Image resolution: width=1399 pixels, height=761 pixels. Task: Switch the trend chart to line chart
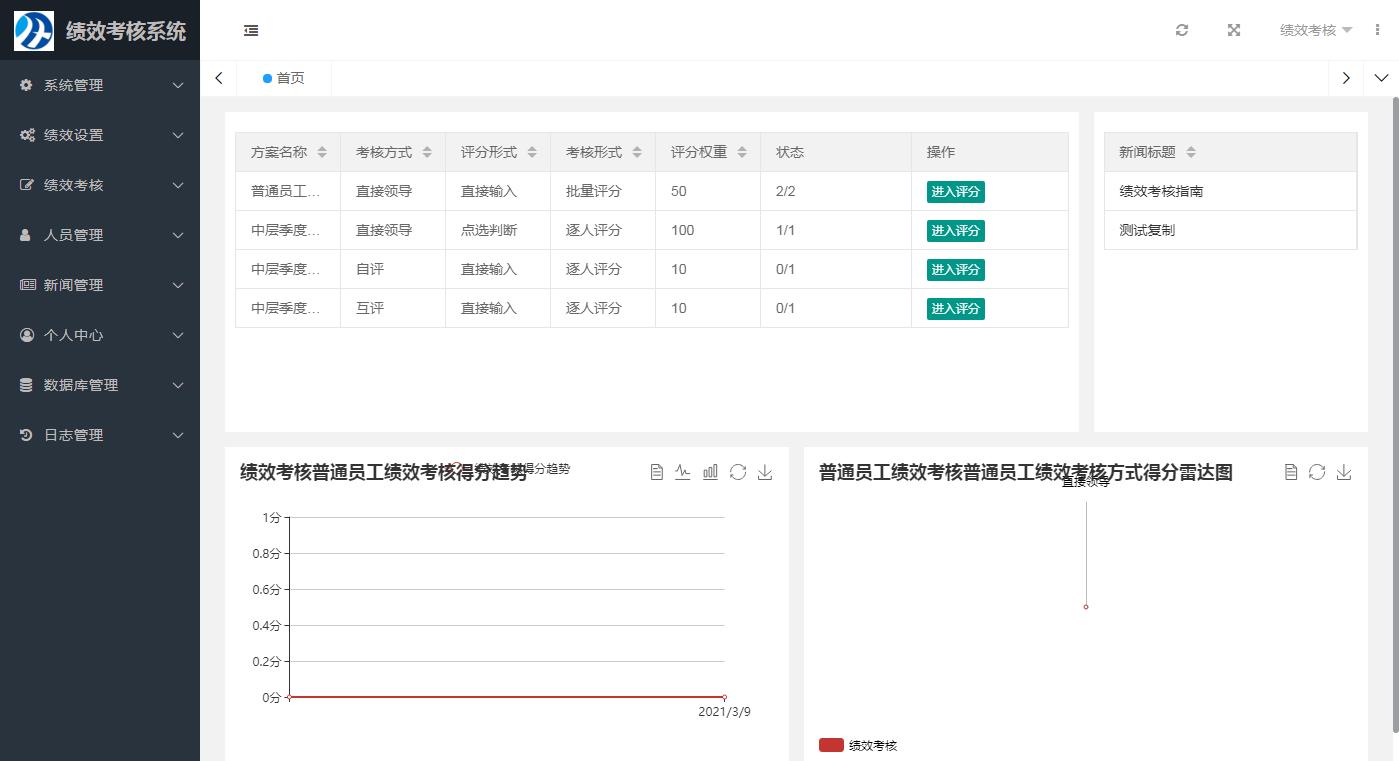[683, 472]
